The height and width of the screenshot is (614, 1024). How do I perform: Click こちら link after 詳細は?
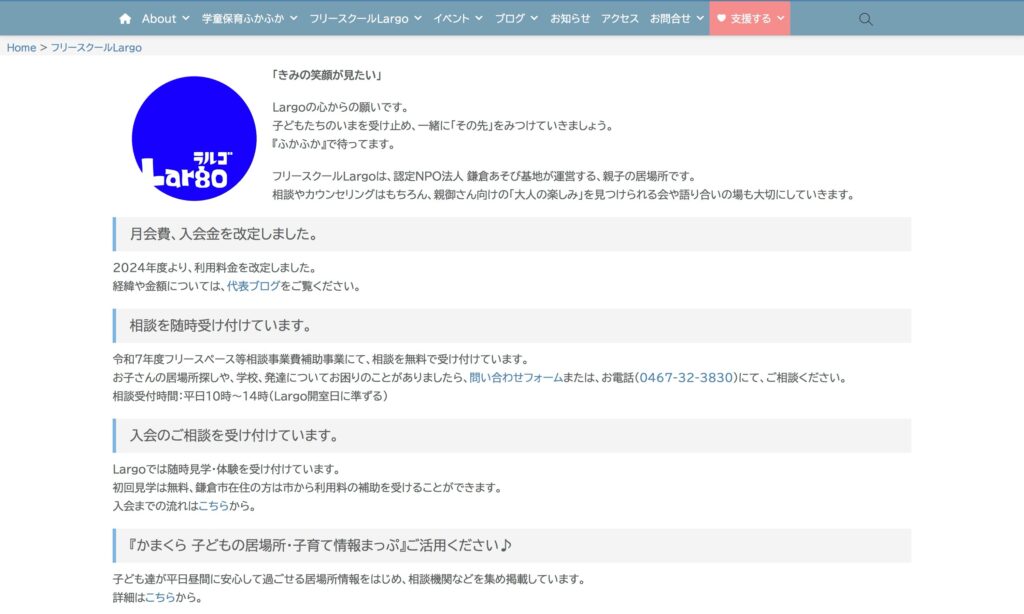(160, 598)
